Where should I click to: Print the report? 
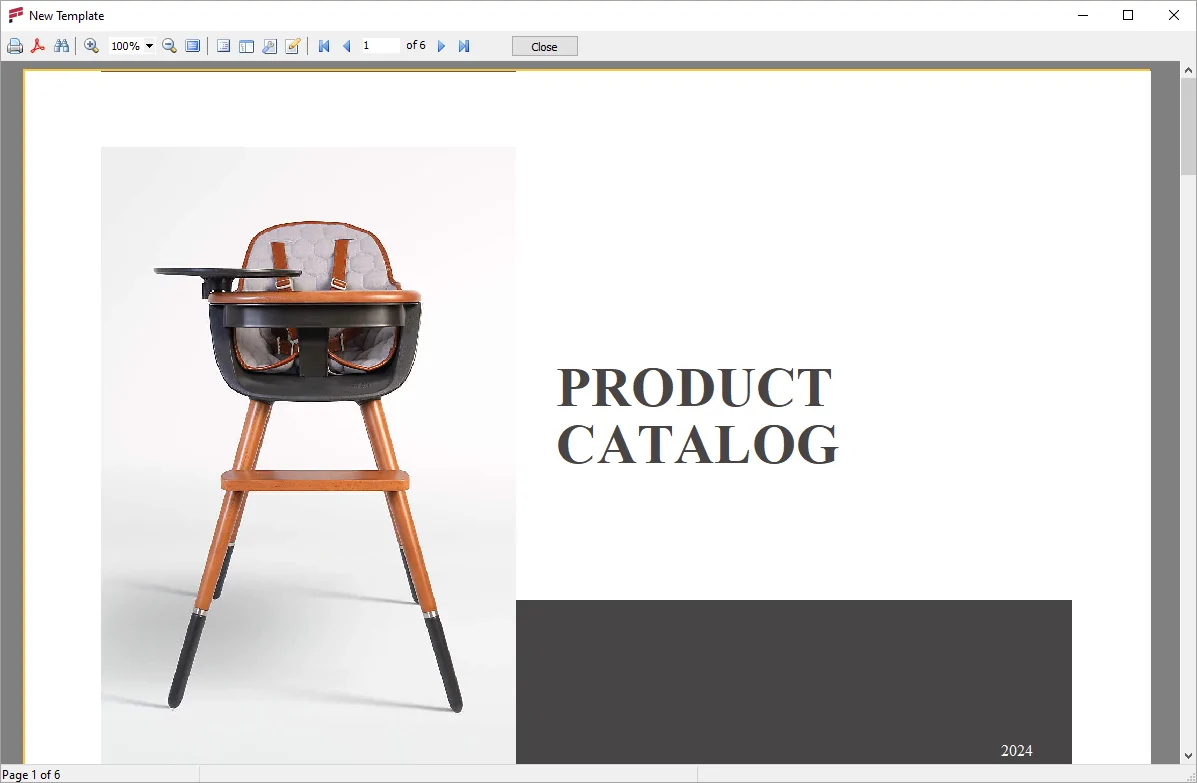click(x=15, y=45)
